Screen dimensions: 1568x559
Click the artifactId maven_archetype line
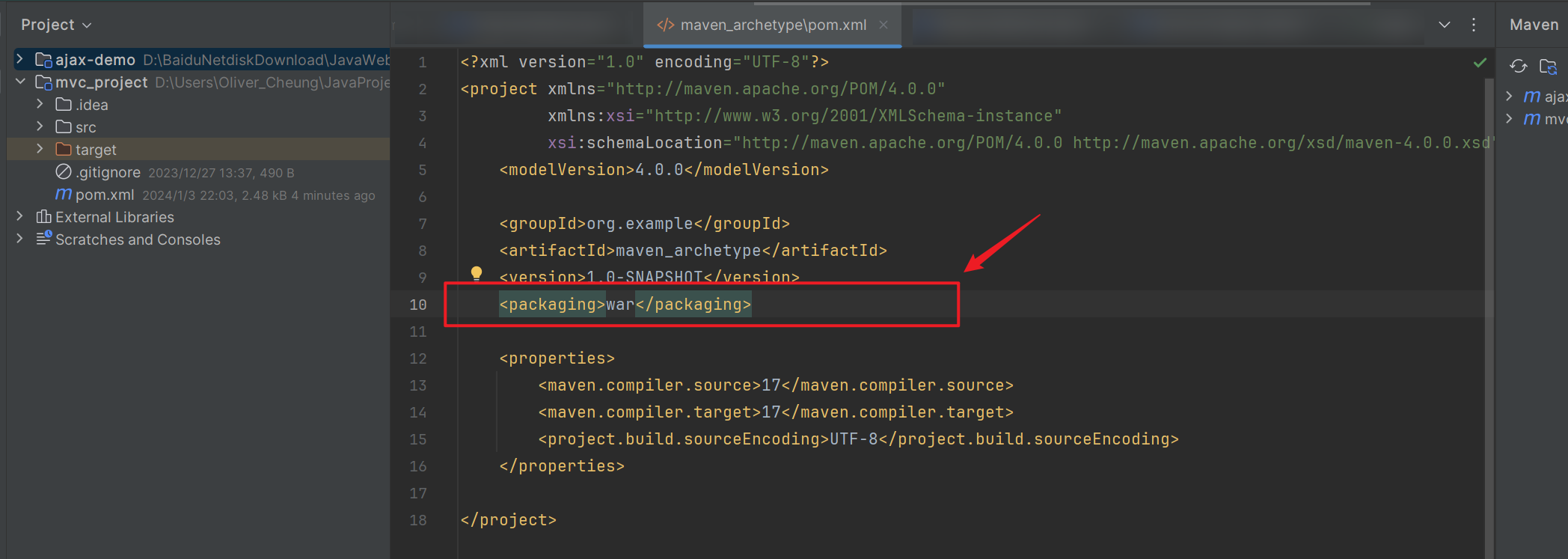(693, 251)
